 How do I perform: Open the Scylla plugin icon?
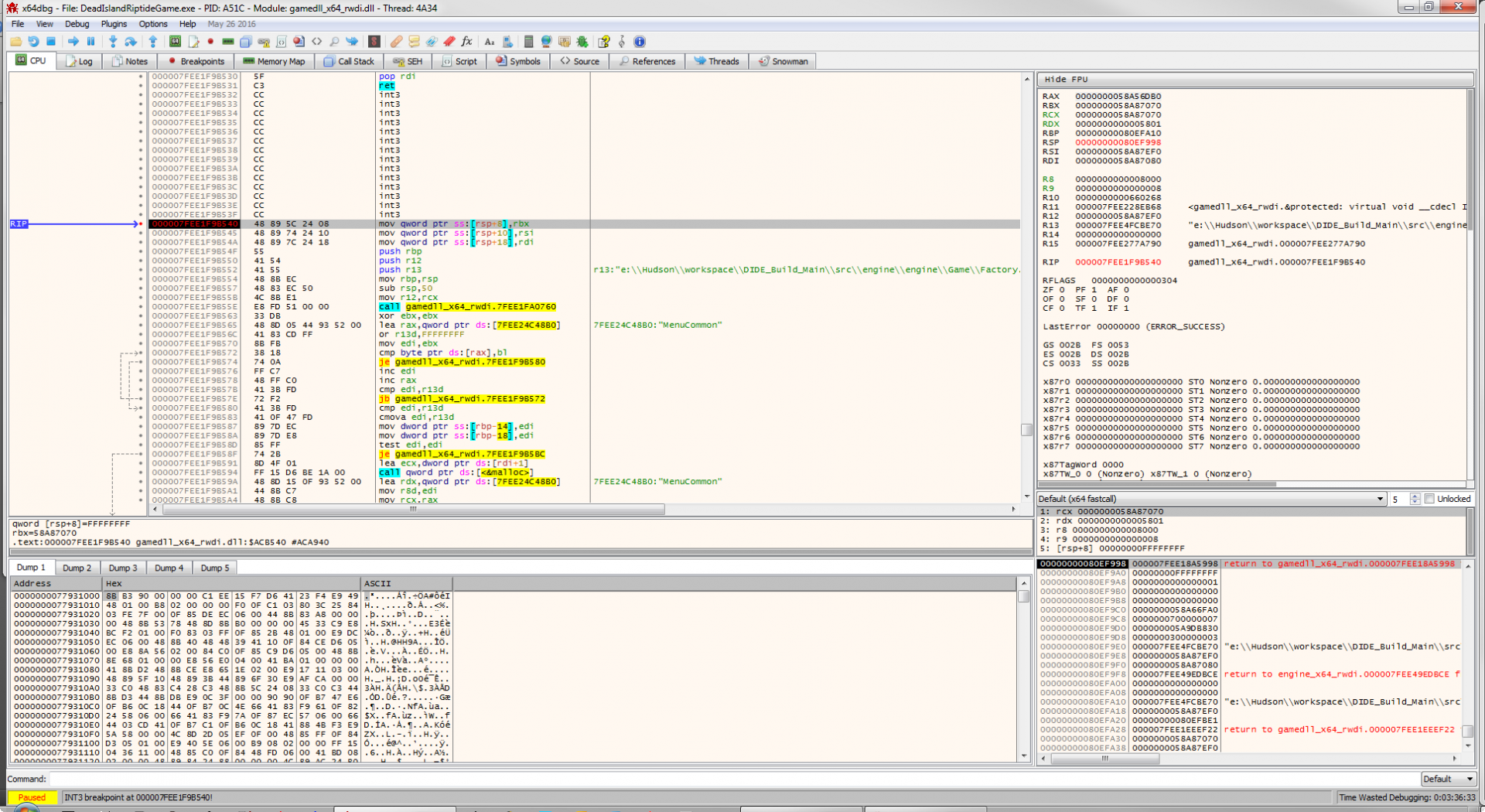click(x=374, y=42)
